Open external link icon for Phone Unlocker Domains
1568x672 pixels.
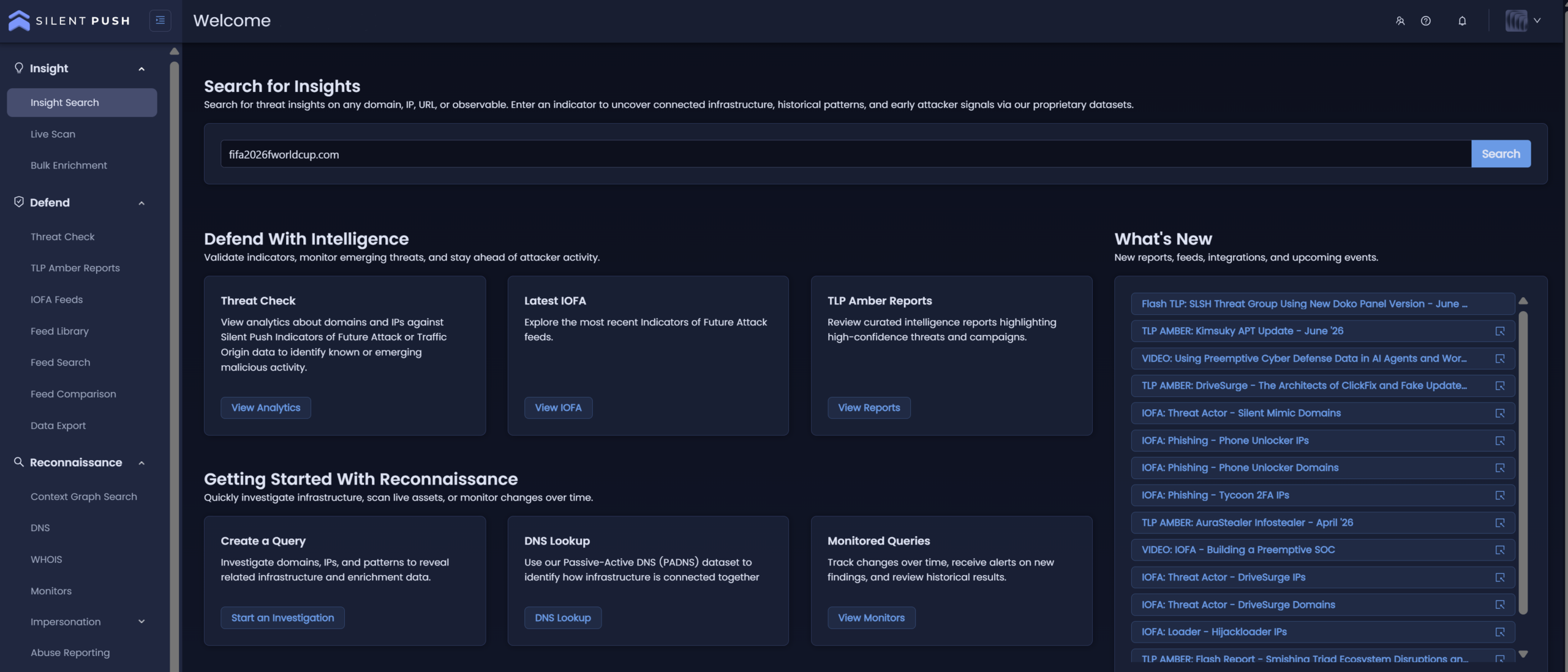coord(1500,467)
